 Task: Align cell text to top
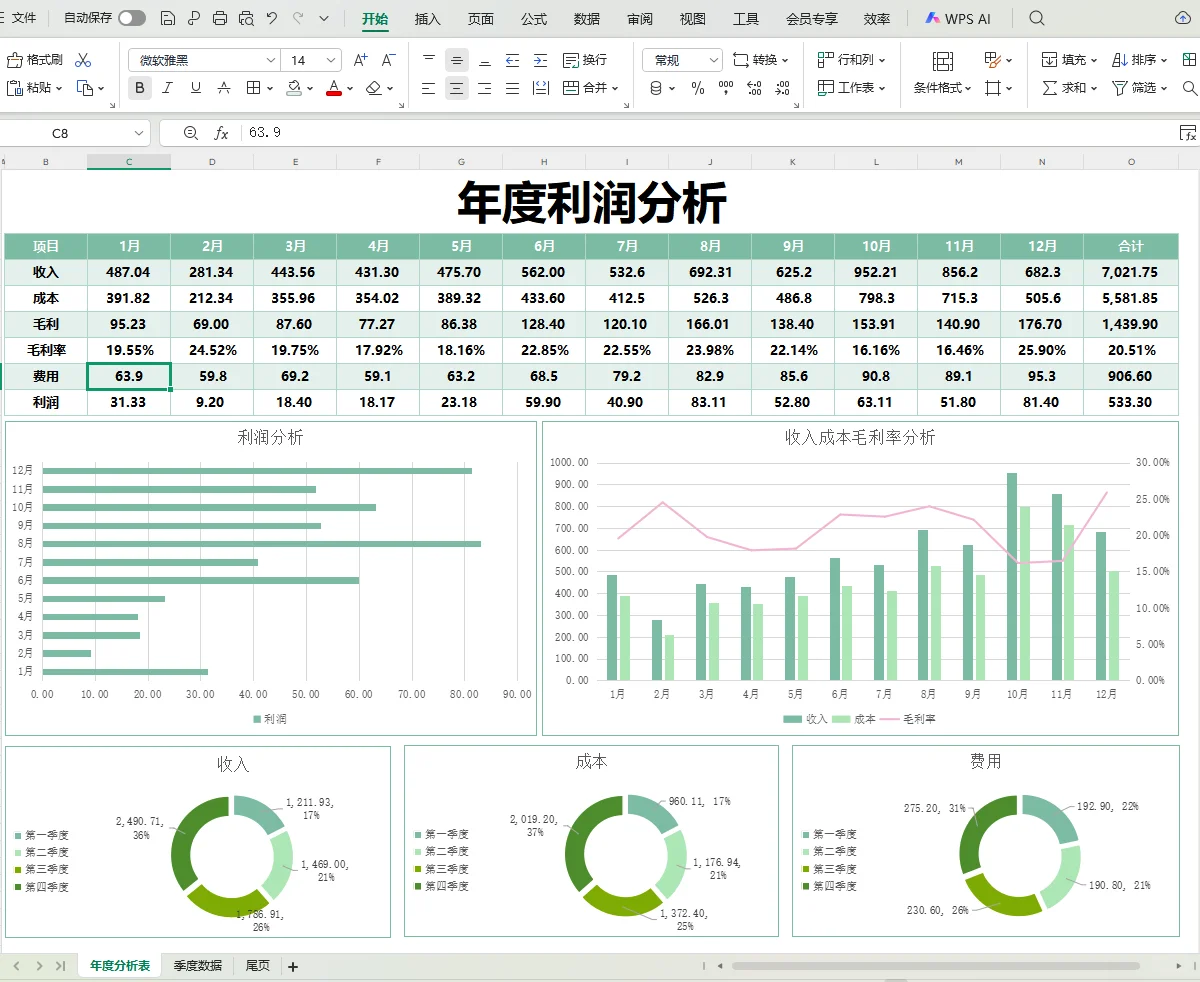428,60
